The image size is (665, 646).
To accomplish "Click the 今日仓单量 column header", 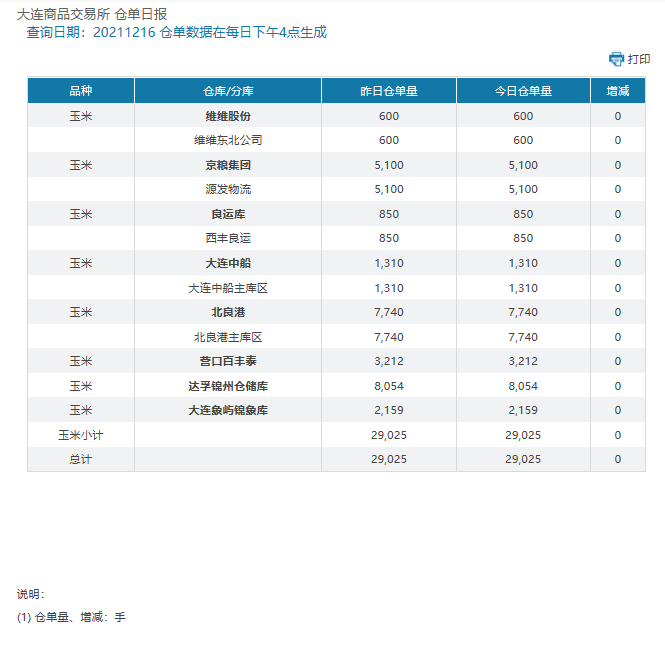I will pyautogui.click(x=523, y=91).
